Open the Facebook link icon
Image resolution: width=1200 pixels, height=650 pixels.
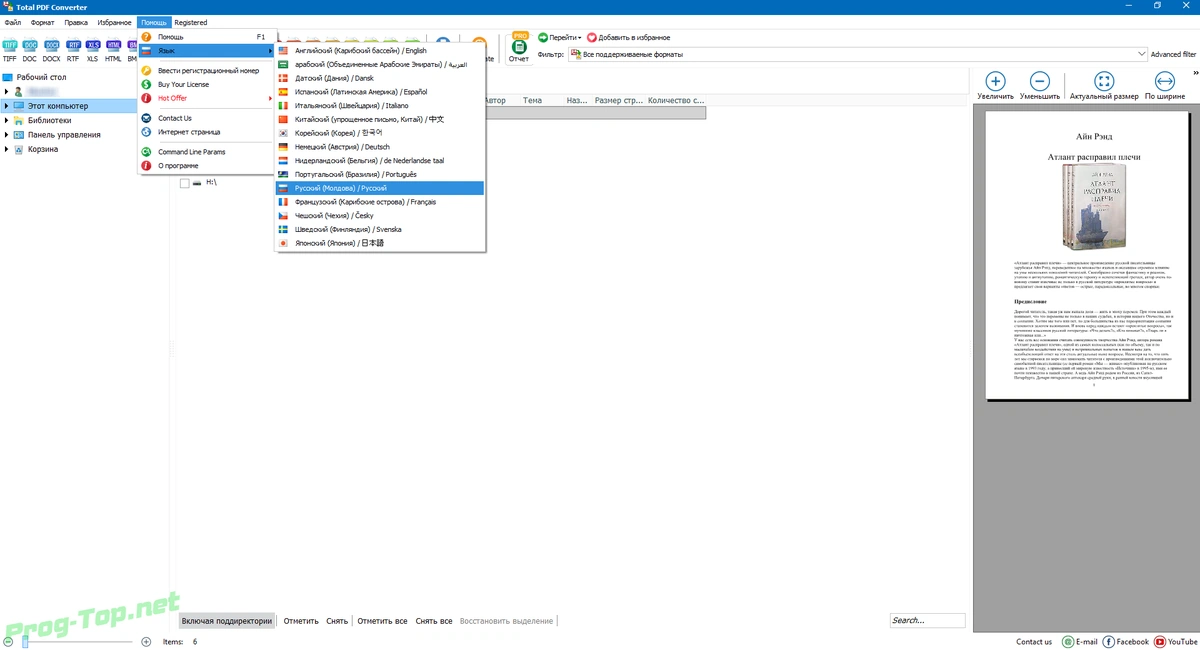1107,642
